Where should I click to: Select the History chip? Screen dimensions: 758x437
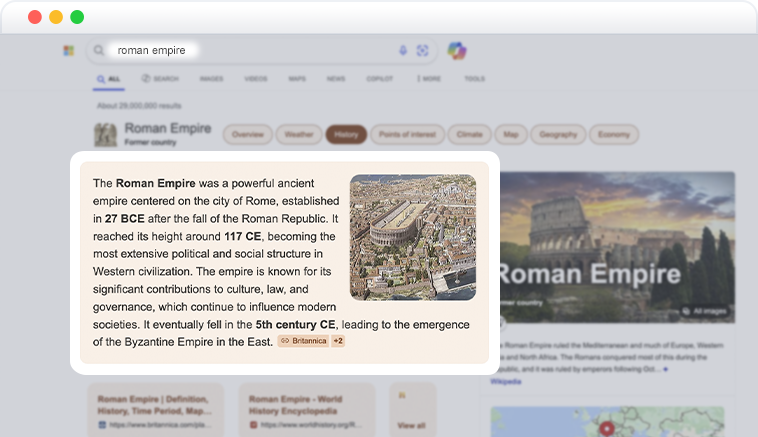(346, 134)
